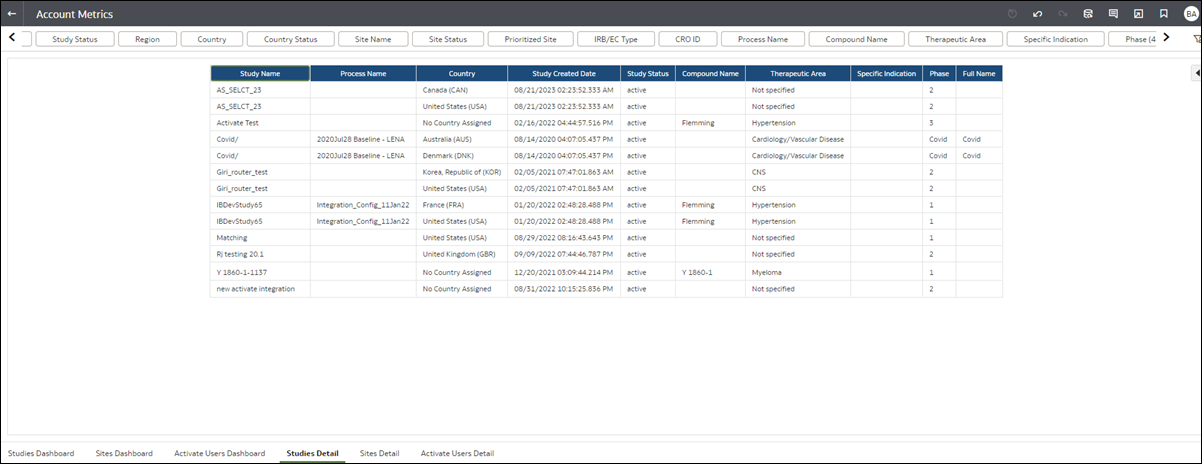Switch to Sites Detail tab
This screenshot has height=464, width=1202.
[x=380, y=453]
